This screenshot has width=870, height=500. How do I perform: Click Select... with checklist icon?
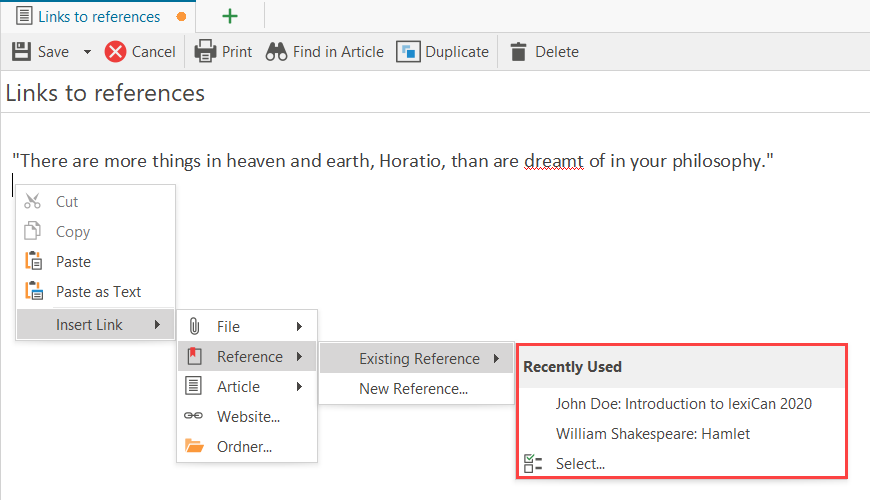580,464
